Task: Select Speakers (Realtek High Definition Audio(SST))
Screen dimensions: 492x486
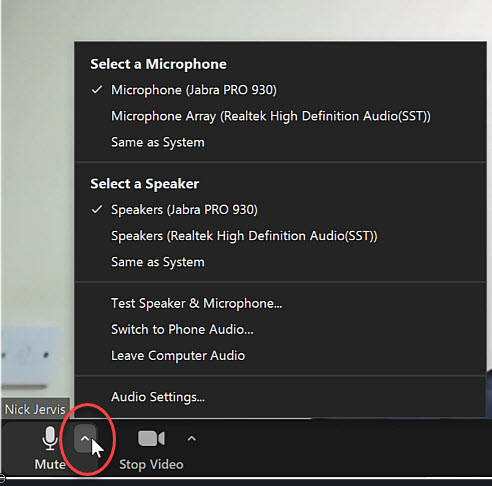Action: pyautogui.click(x=244, y=236)
